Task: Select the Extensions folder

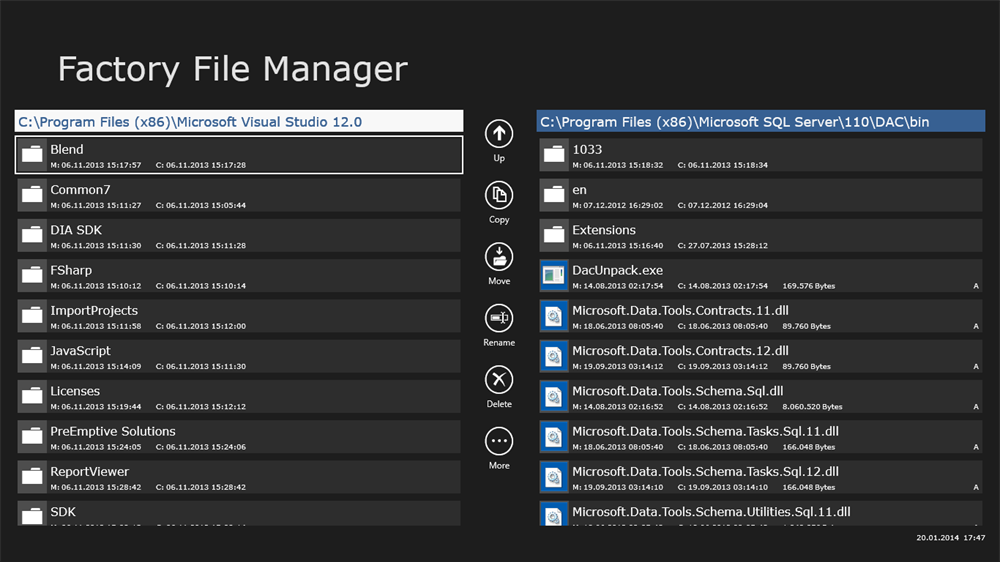Action: click(x=761, y=236)
